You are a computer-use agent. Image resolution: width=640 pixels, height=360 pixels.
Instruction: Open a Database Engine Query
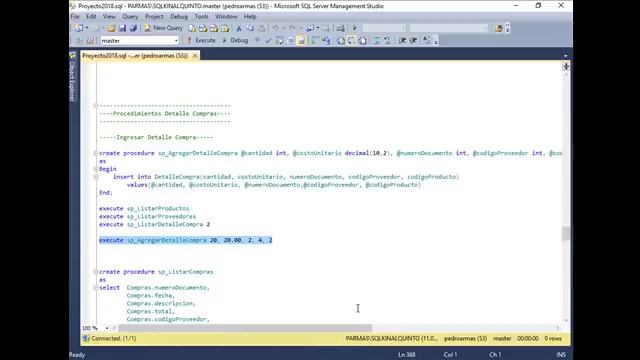192,28
